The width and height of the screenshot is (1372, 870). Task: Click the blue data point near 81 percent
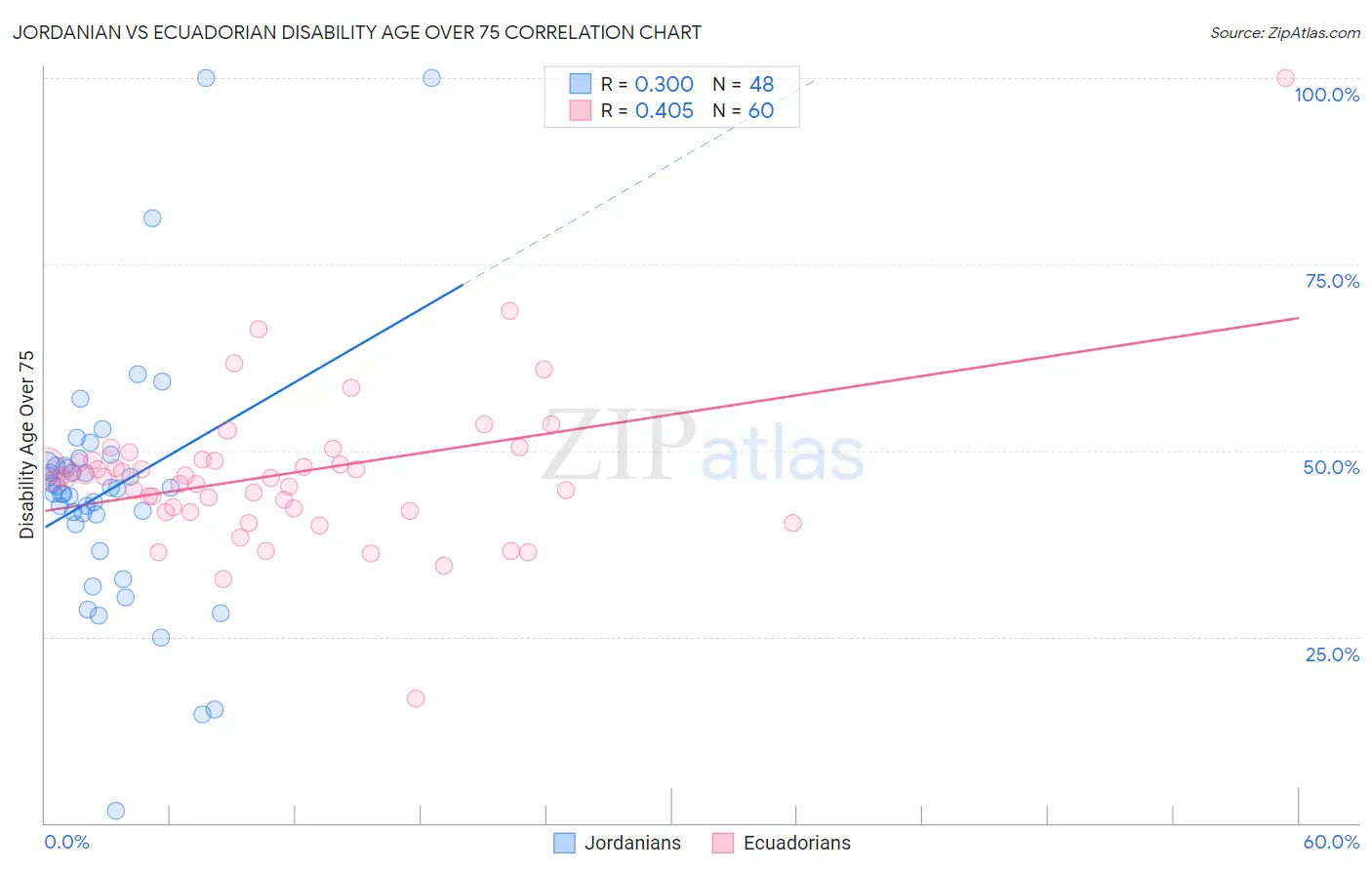point(152,218)
